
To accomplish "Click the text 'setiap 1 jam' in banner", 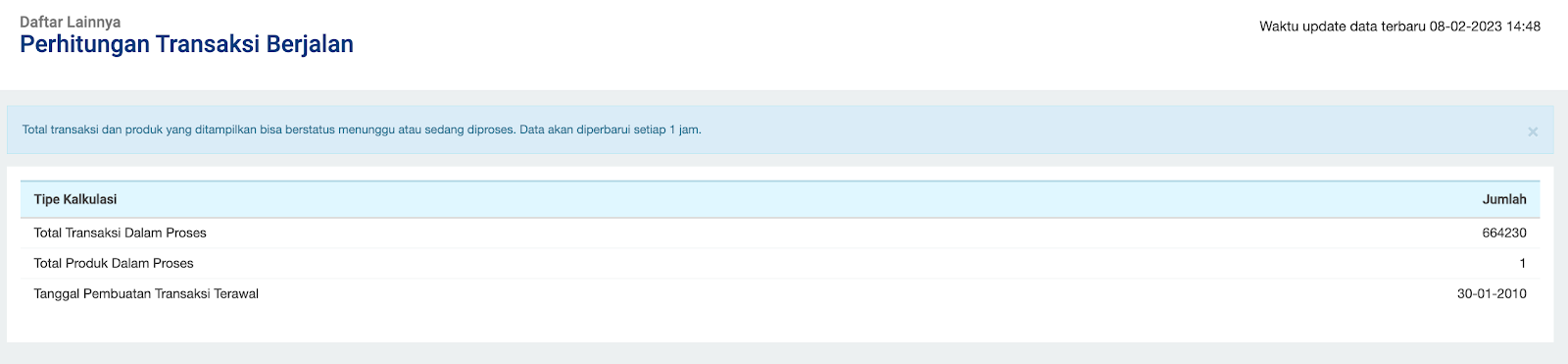I will [667, 130].
